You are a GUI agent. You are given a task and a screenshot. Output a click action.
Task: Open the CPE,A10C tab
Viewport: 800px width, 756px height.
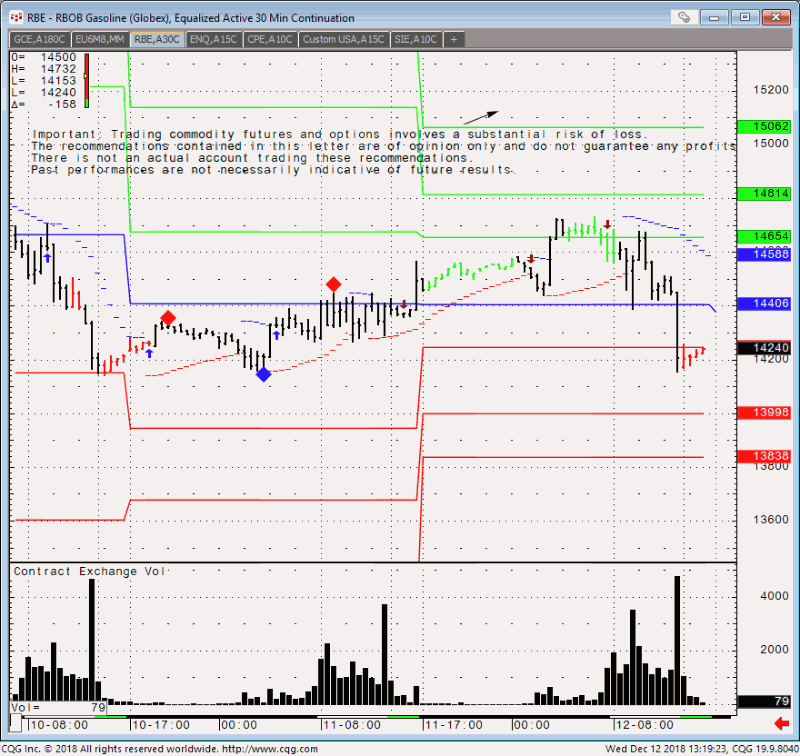point(269,39)
